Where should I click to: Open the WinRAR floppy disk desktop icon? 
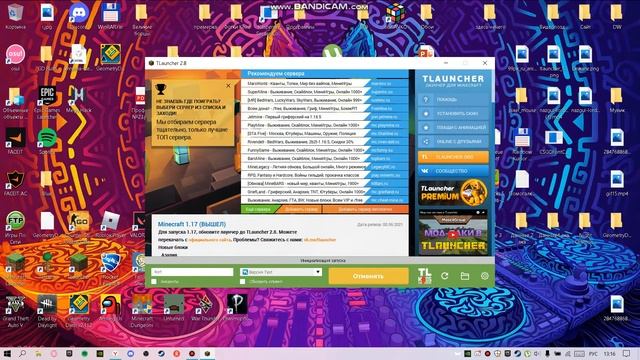110,16
